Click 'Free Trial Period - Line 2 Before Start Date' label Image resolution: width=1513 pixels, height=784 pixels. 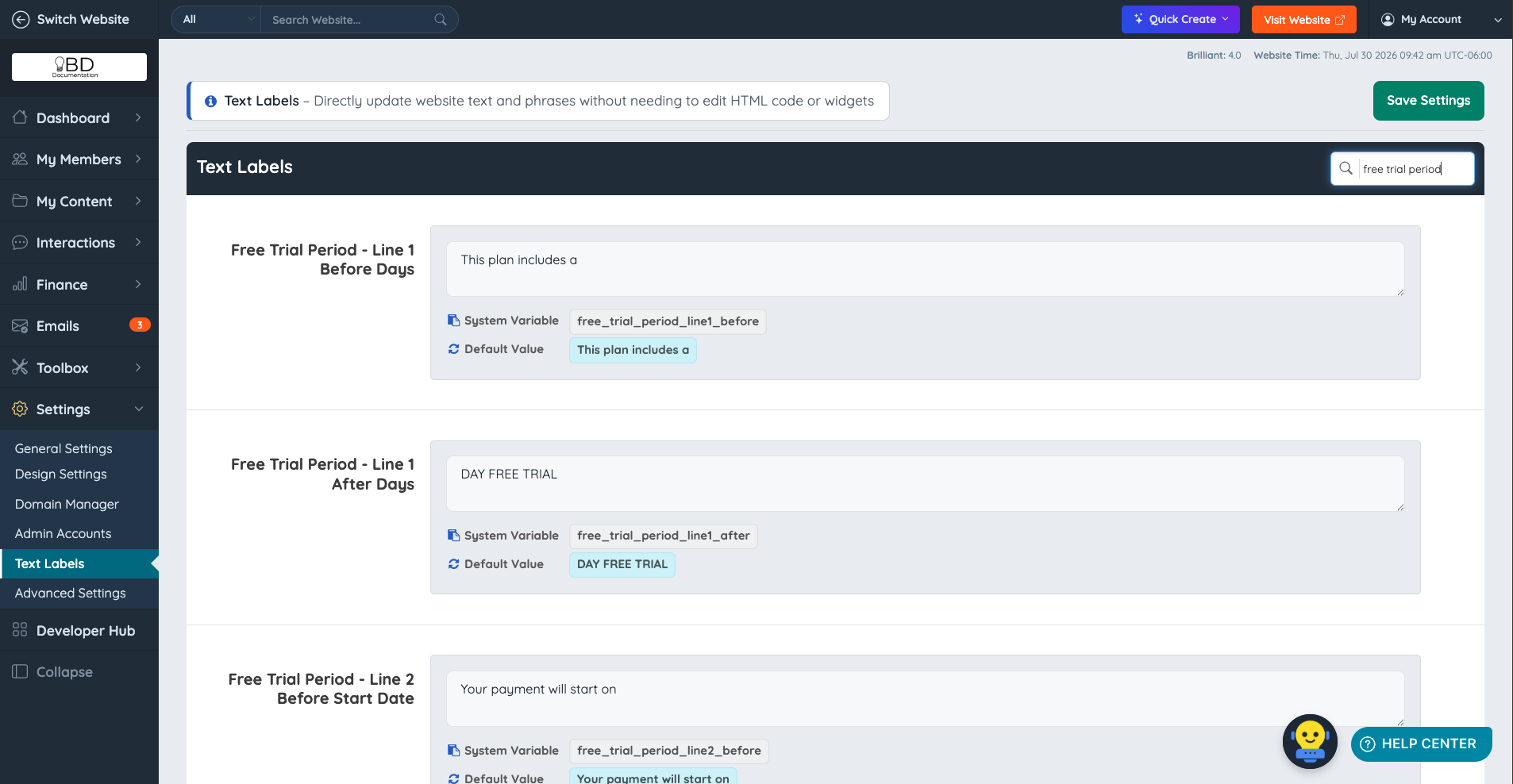tap(321, 689)
